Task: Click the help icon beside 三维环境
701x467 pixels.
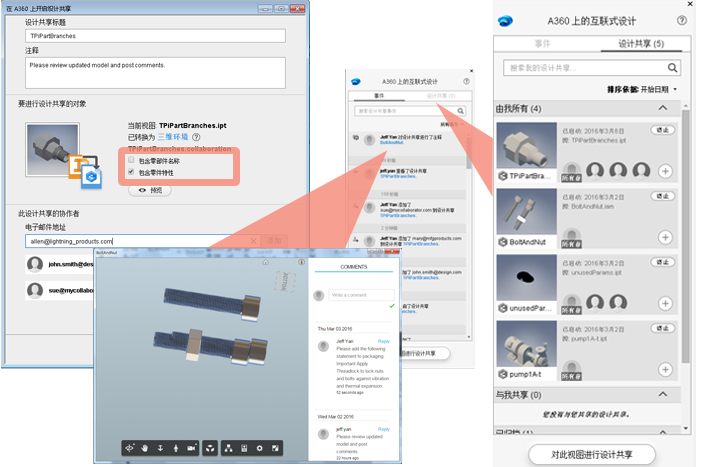Action: 196,137
